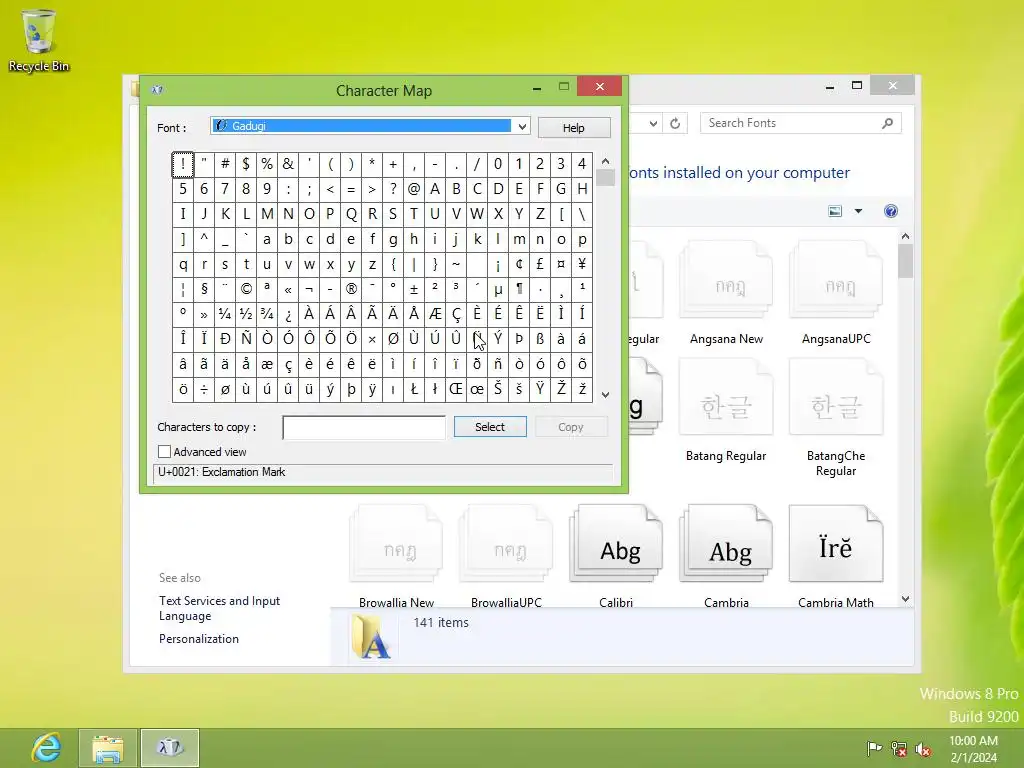Viewport: 1024px width, 768px height.
Task: Select the ¿ inverted question mark cell
Action: pyautogui.click(x=288, y=314)
